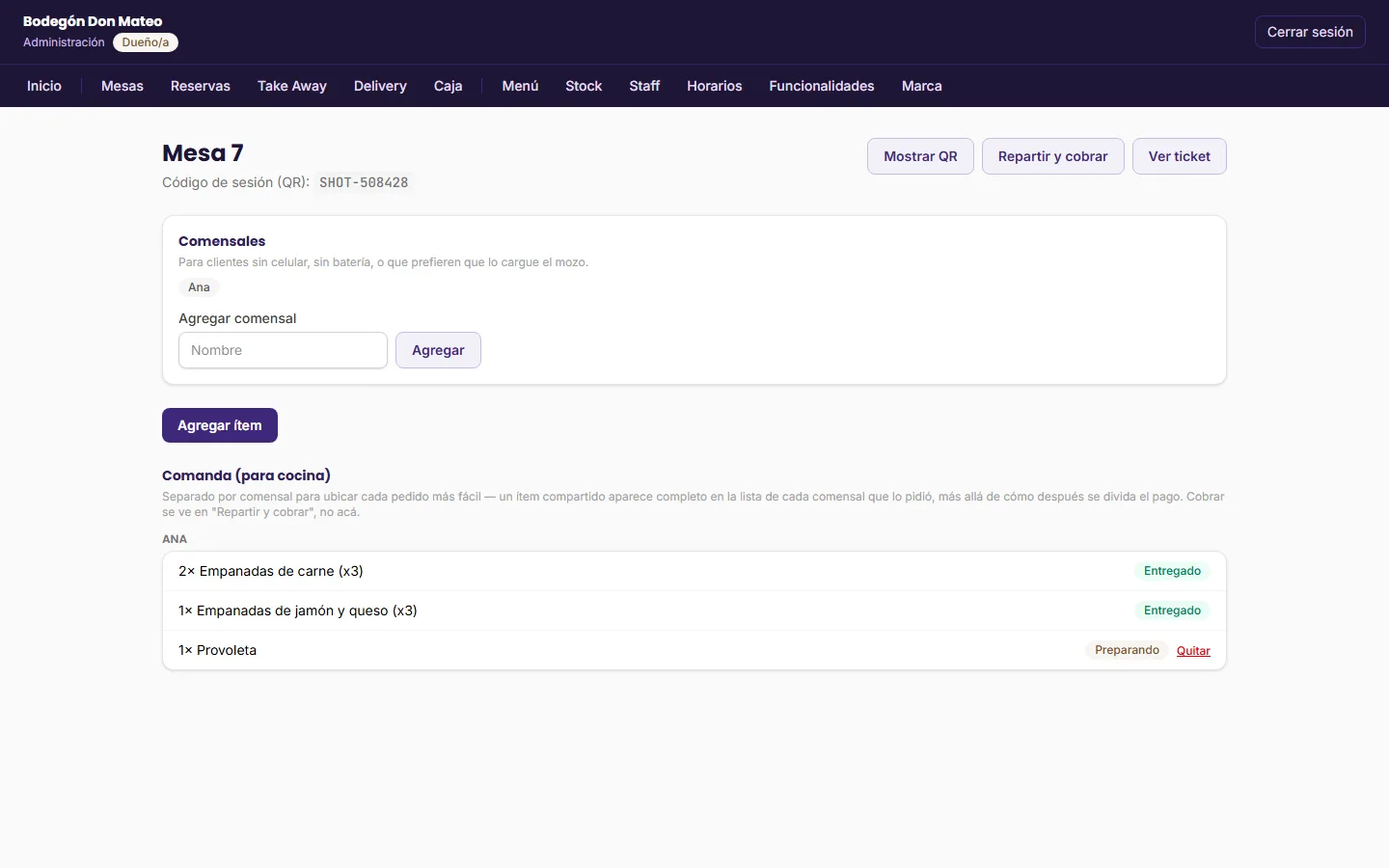Click the Agregar comensal label
The width and height of the screenshot is (1389, 868).
pos(237,318)
